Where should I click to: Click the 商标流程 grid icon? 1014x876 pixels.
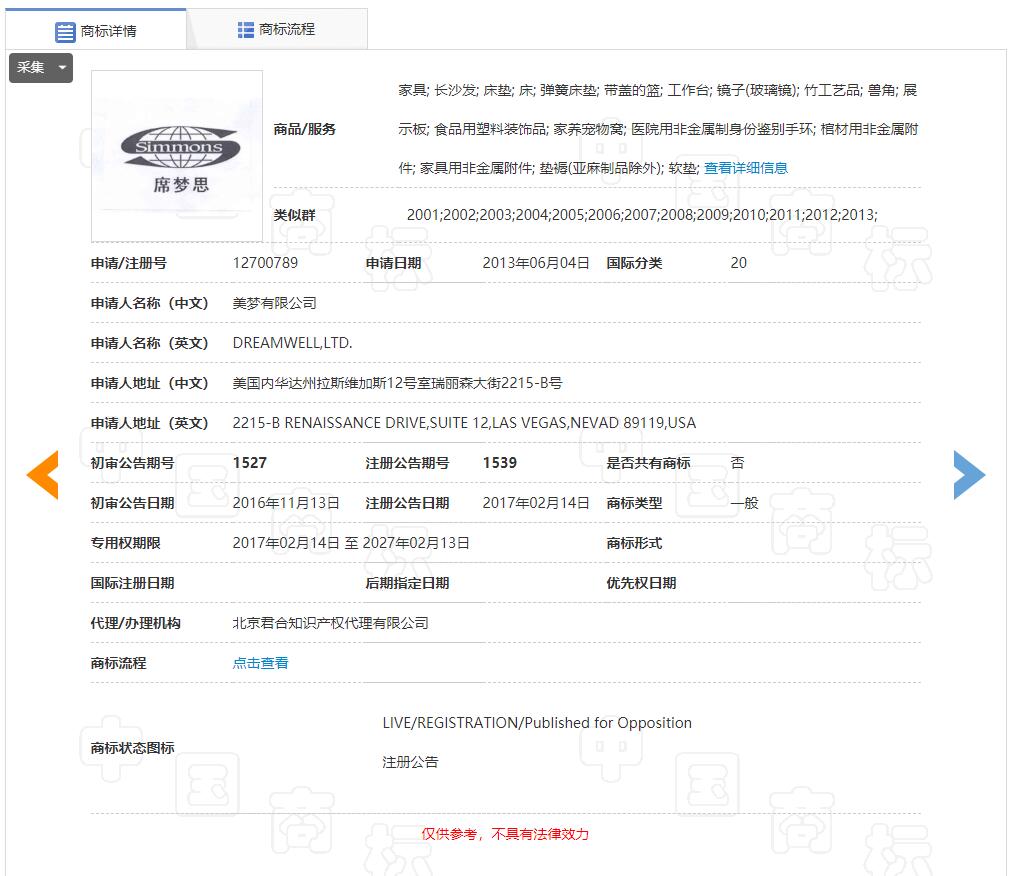(246, 30)
